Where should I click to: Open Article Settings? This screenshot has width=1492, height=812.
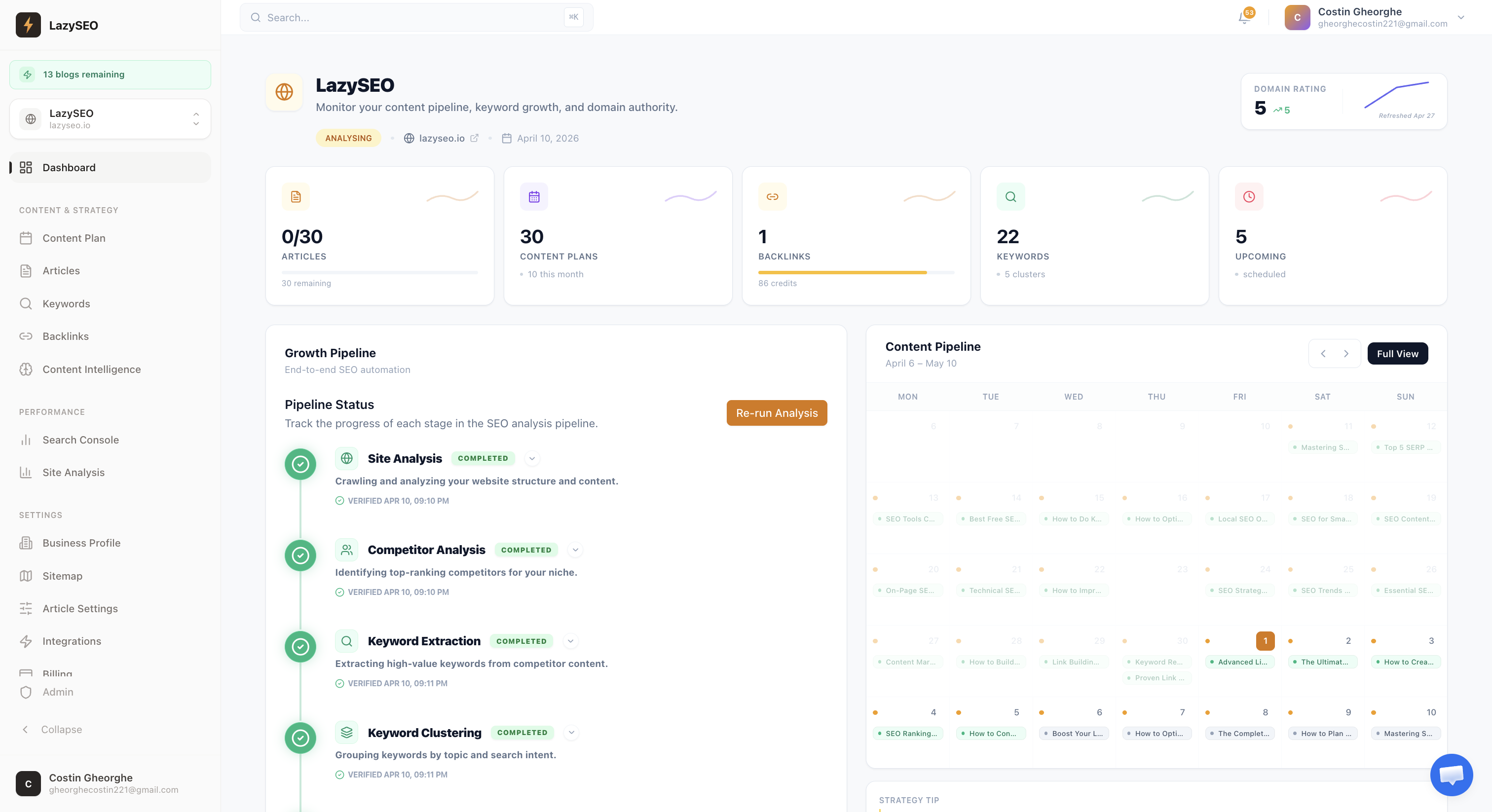(110, 608)
